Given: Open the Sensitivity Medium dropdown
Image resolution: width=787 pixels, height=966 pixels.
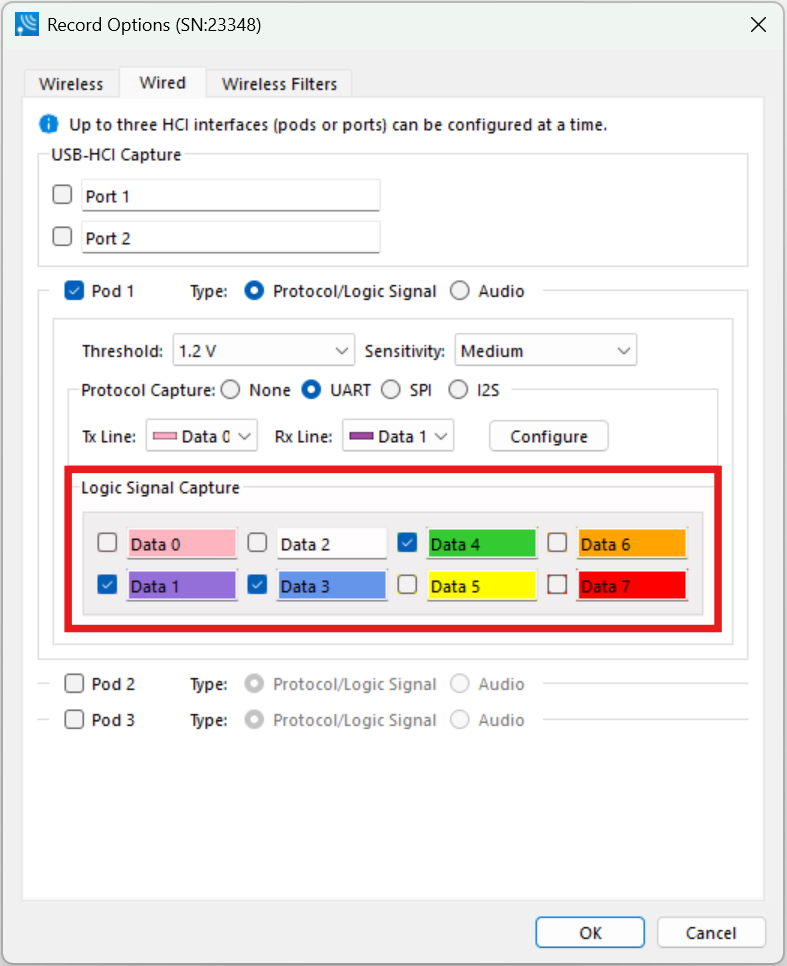Looking at the screenshot, I should (x=545, y=351).
